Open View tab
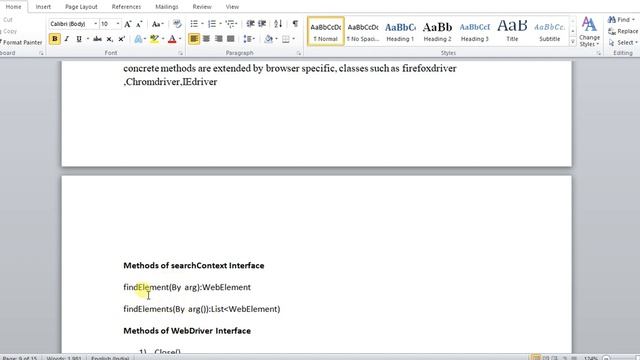The width and height of the screenshot is (640, 360). [232, 7]
